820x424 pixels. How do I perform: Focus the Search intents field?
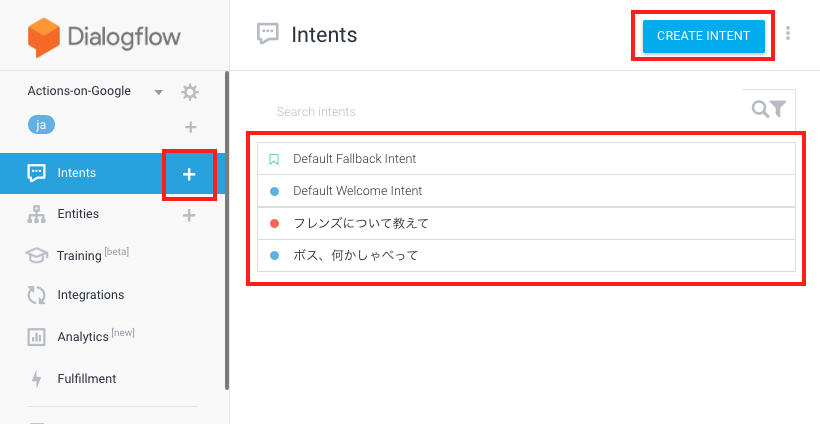coord(502,111)
